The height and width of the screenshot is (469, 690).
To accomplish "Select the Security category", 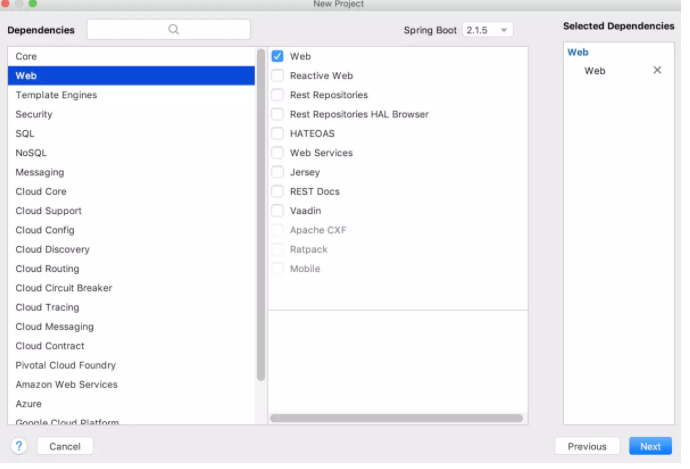I will 34,115.
